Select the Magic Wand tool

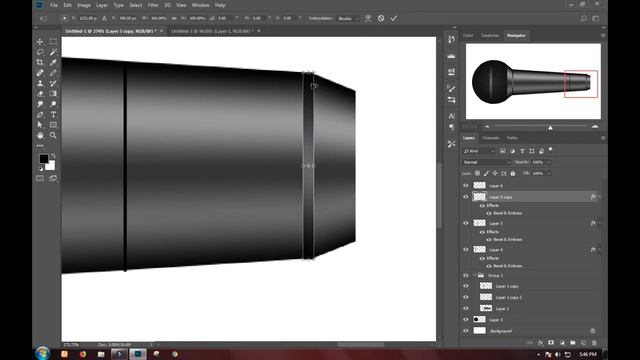click(53, 52)
